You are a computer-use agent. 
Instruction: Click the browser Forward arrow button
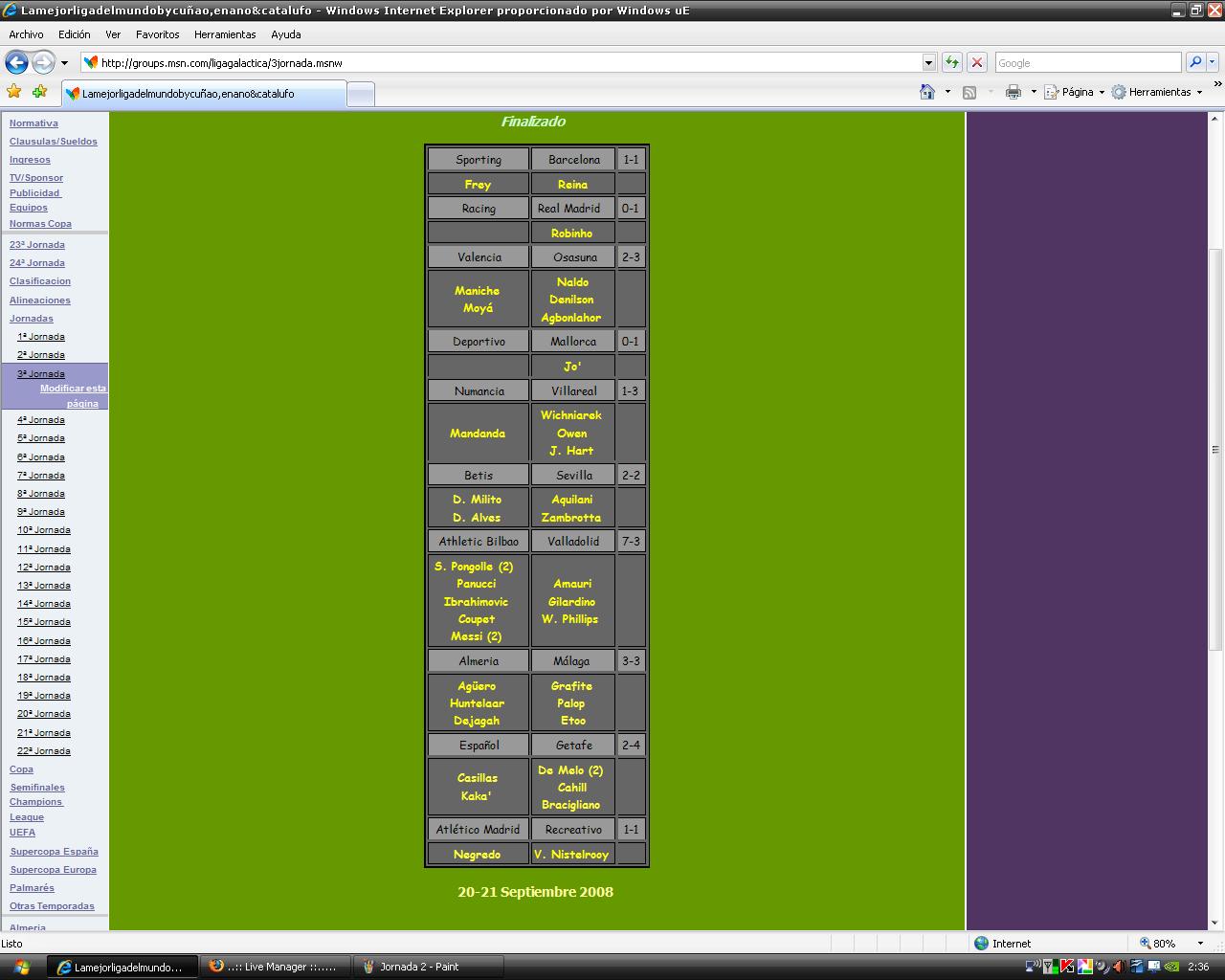(x=43, y=63)
